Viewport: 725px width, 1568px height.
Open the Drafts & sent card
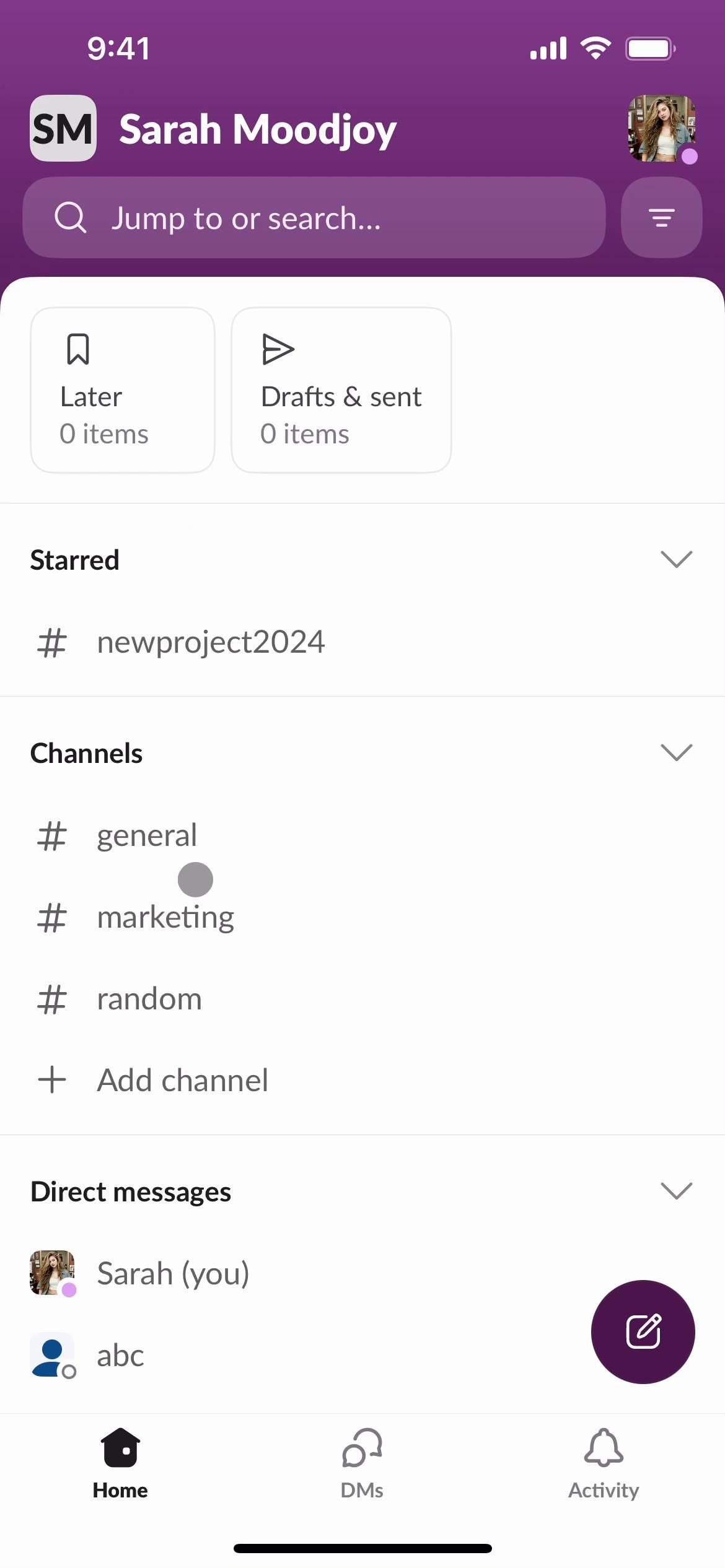pos(341,390)
